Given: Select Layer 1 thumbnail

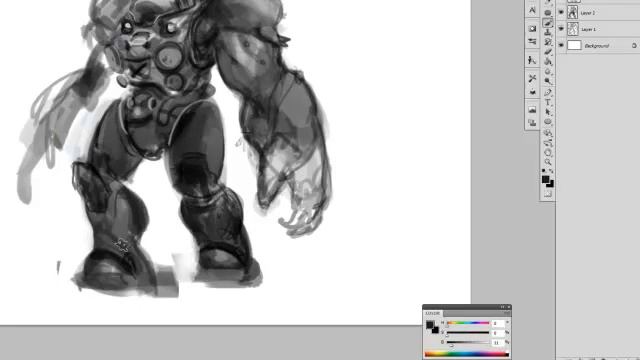Looking at the screenshot, I should pos(573,29).
